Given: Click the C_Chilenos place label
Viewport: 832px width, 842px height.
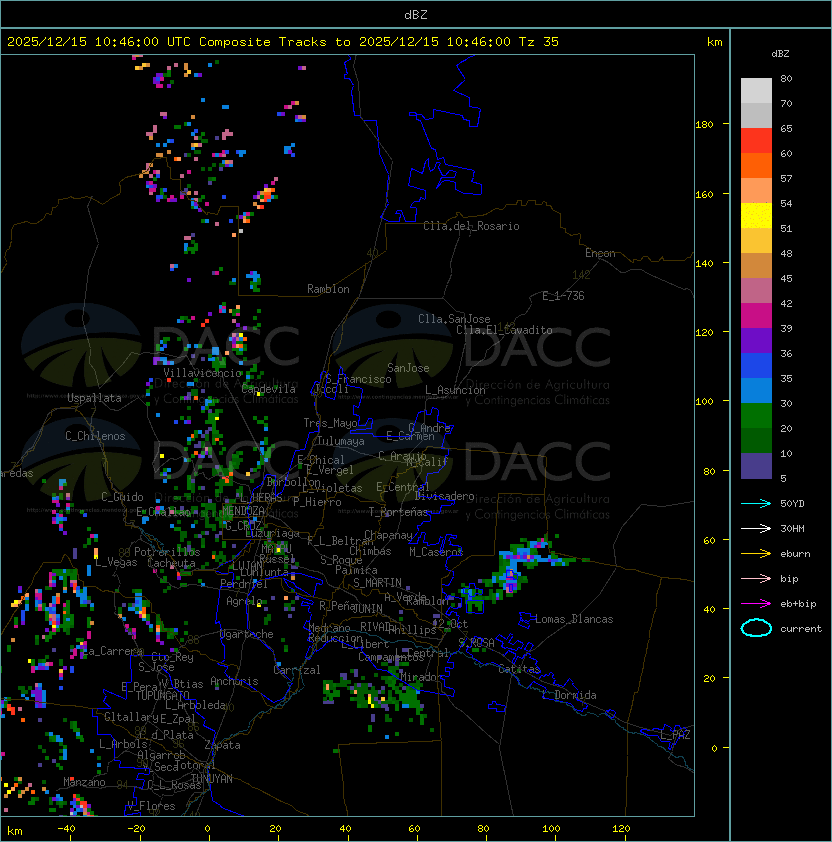Looking at the screenshot, I should point(95,436).
